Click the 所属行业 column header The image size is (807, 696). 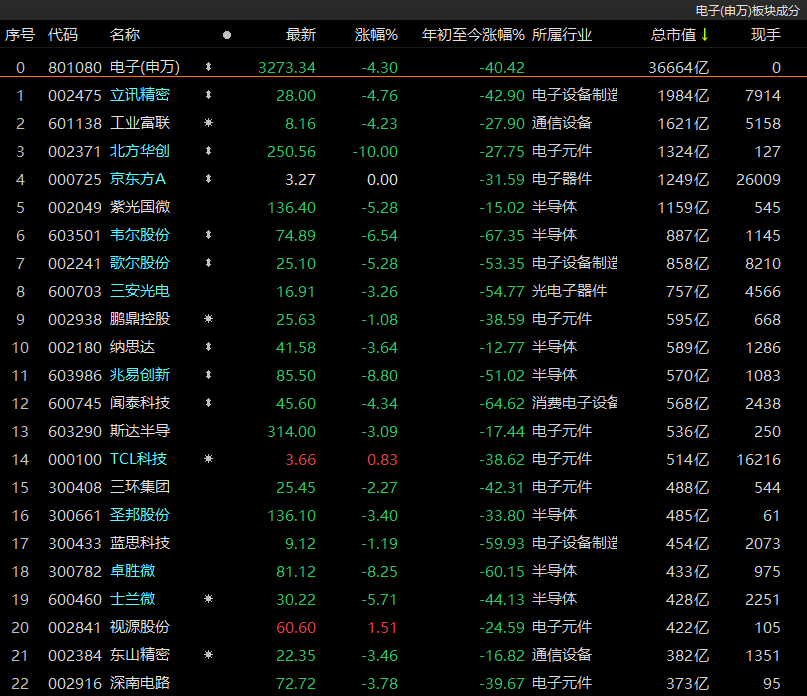(562, 35)
